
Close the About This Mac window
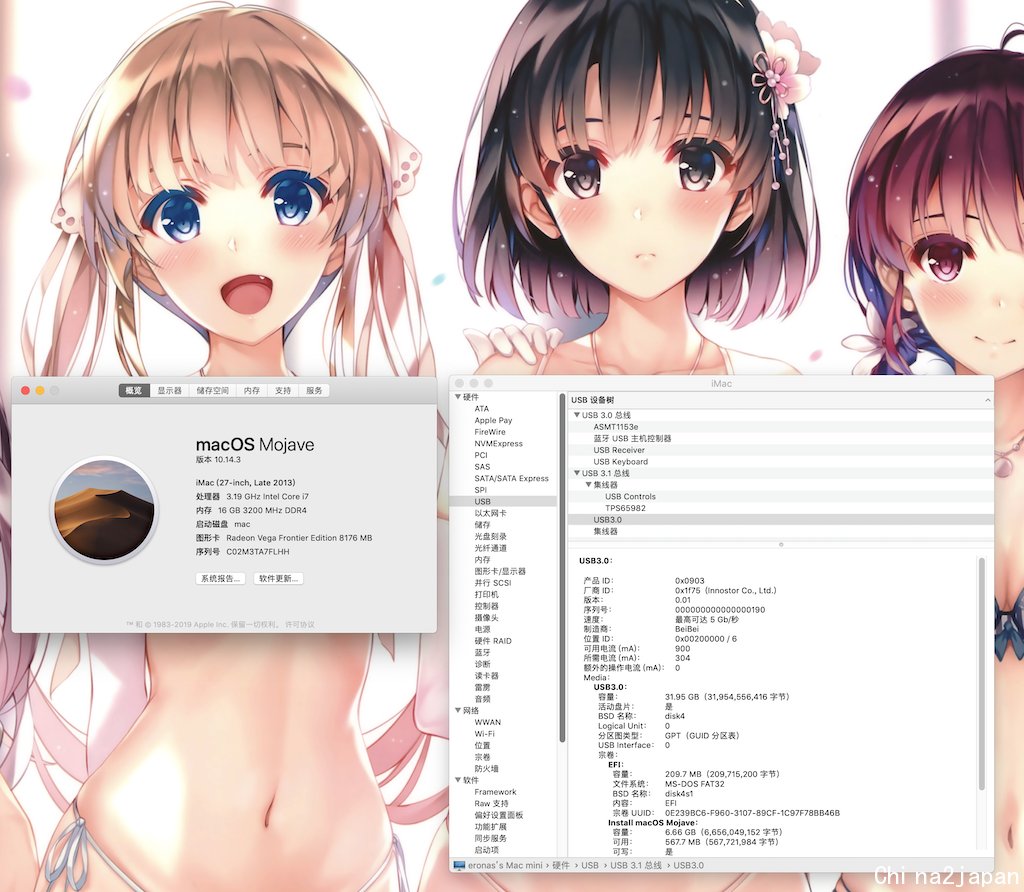click(25, 390)
